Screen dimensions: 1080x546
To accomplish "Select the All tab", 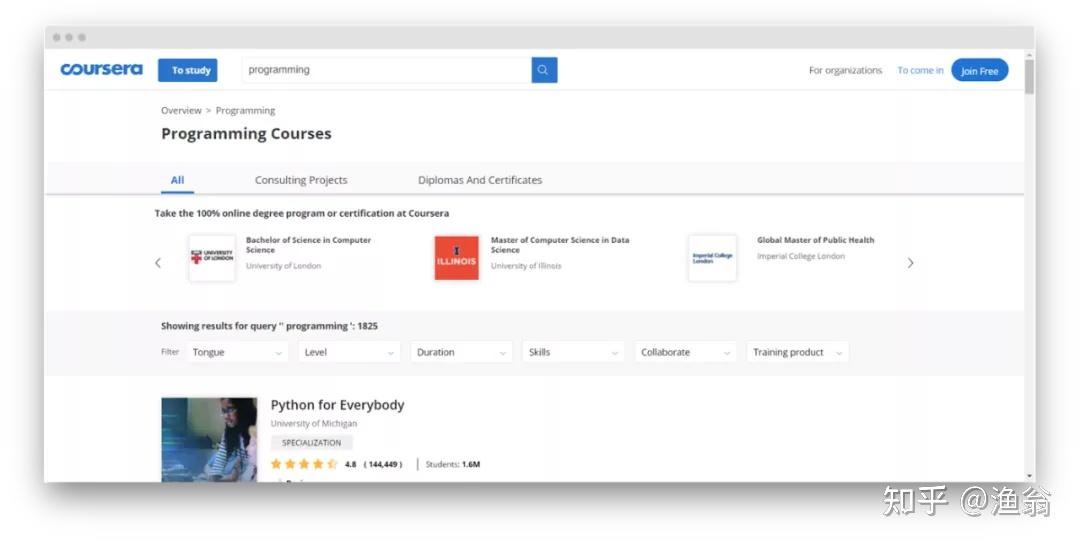I will (x=177, y=180).
